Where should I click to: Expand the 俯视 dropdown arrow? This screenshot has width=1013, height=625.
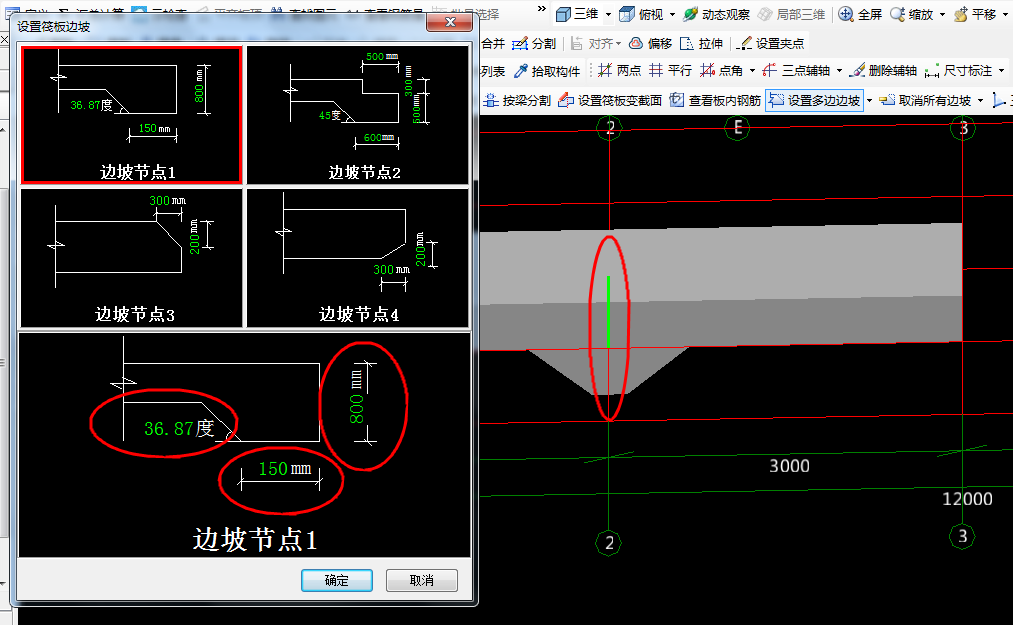pos(673,14)
